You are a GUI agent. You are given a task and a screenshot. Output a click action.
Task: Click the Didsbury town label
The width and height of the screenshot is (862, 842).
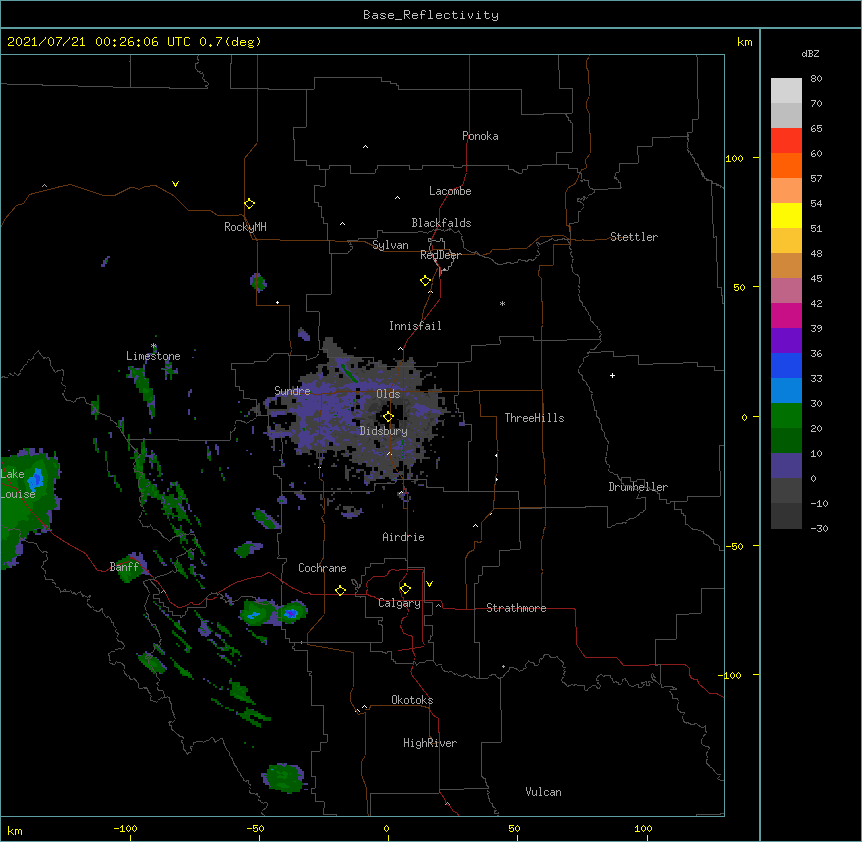[x=384, y=431]
